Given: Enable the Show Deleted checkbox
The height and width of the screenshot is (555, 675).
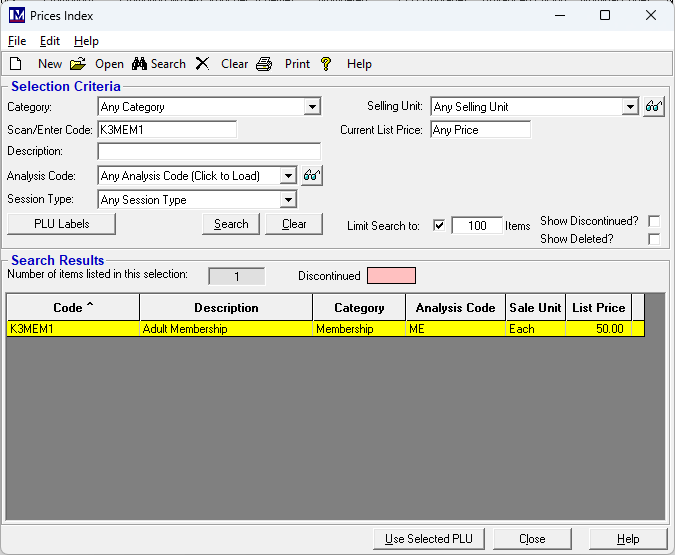Looking at the screenshot, I should point(654,239).
